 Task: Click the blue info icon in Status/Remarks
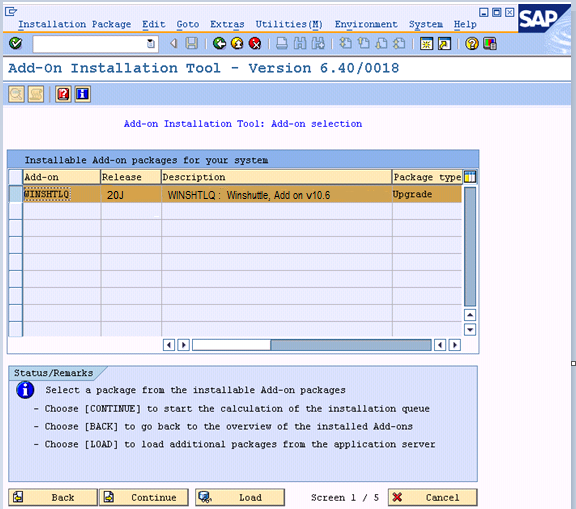tap(25, 390)
